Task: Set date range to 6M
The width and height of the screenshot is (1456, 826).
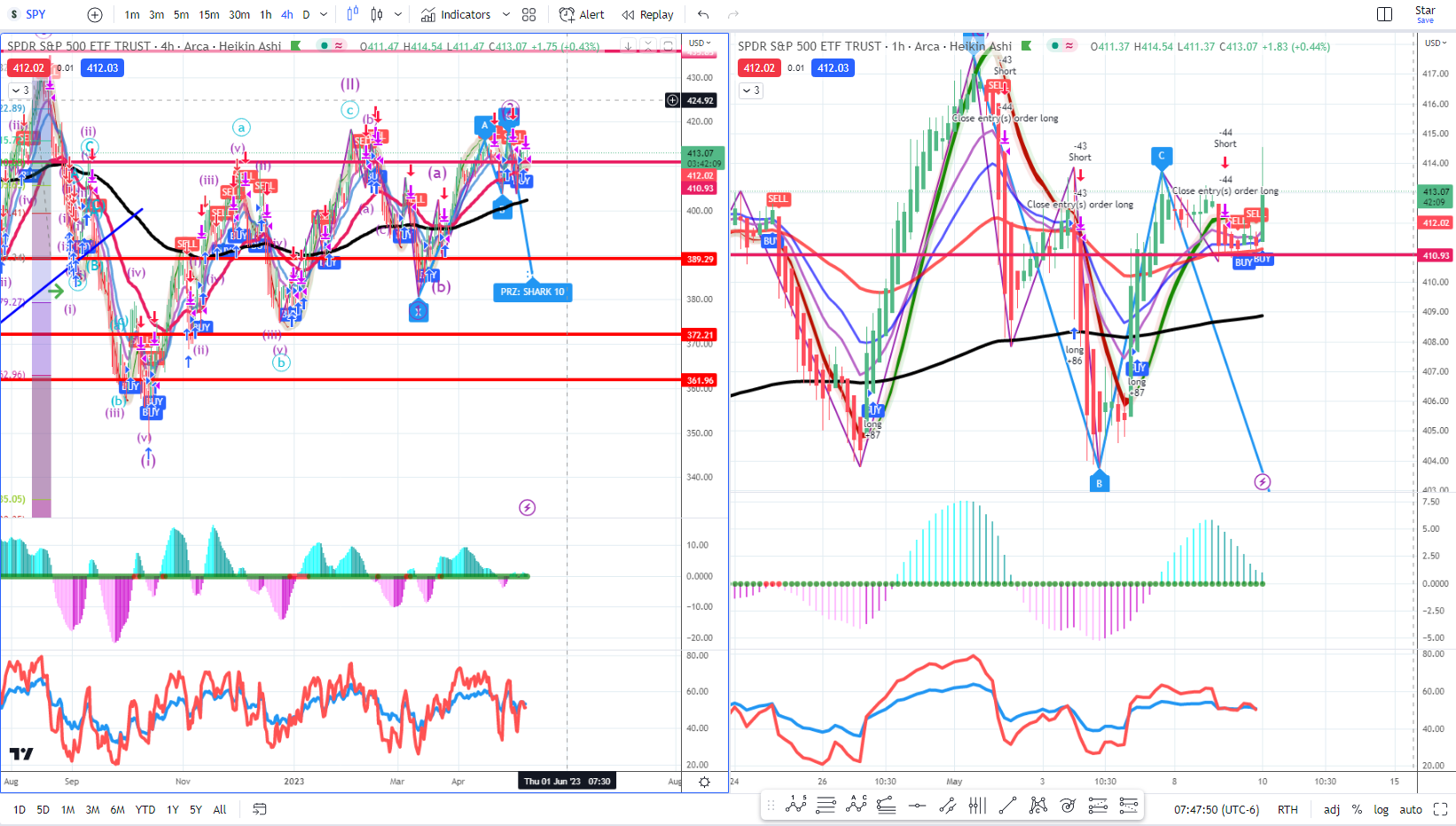Action: tap(117, 809)
